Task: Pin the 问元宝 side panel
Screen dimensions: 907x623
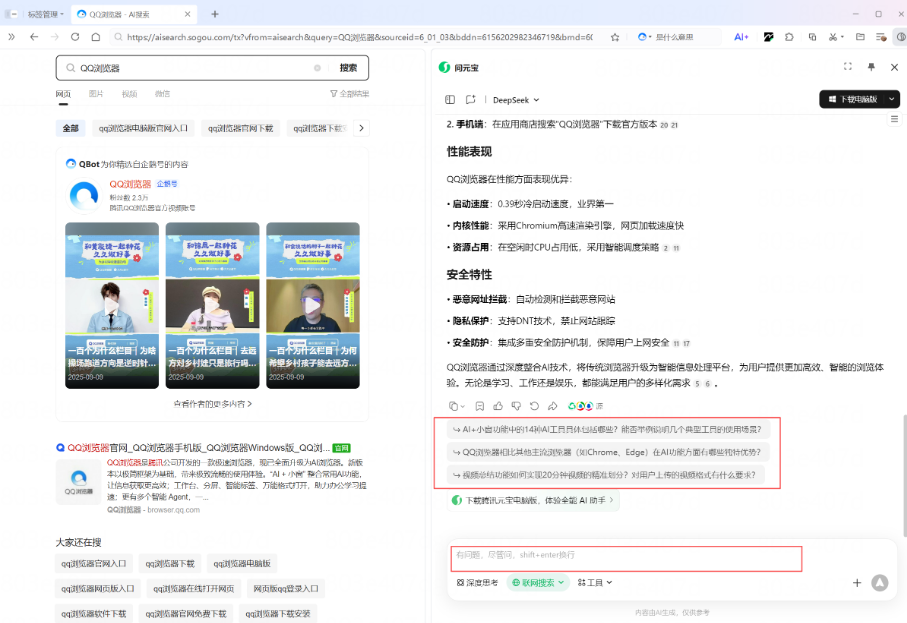Action: tap(870, 67)
